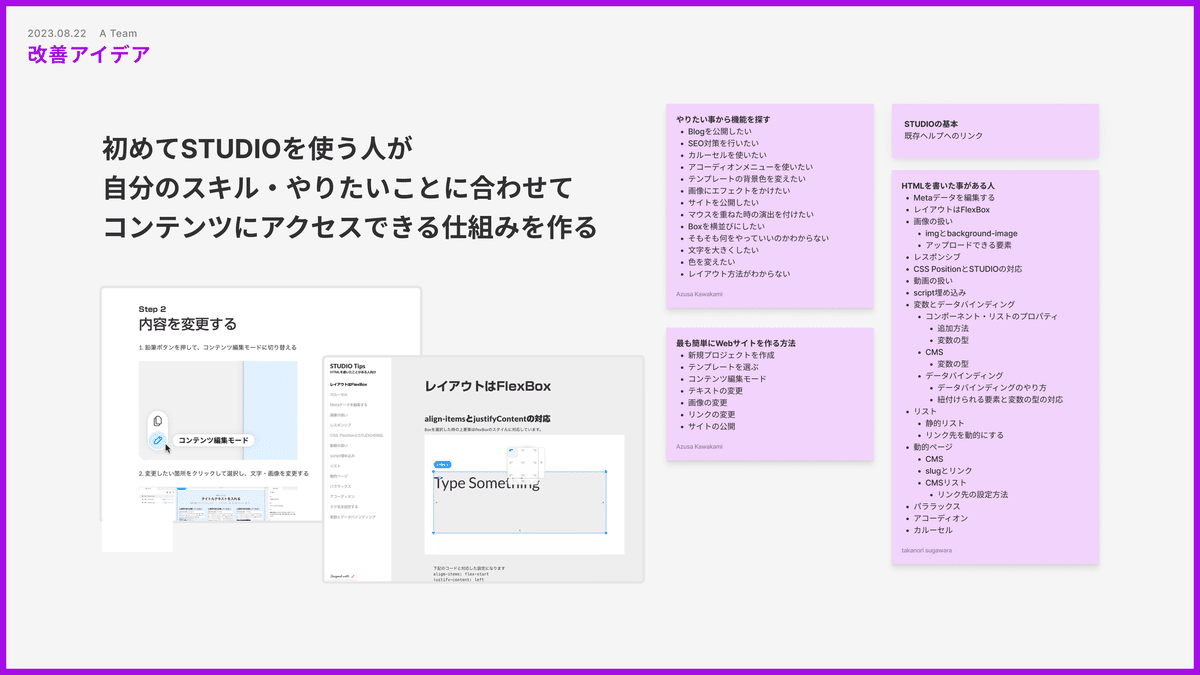Click the copy pages icon above the pencil

158,420
